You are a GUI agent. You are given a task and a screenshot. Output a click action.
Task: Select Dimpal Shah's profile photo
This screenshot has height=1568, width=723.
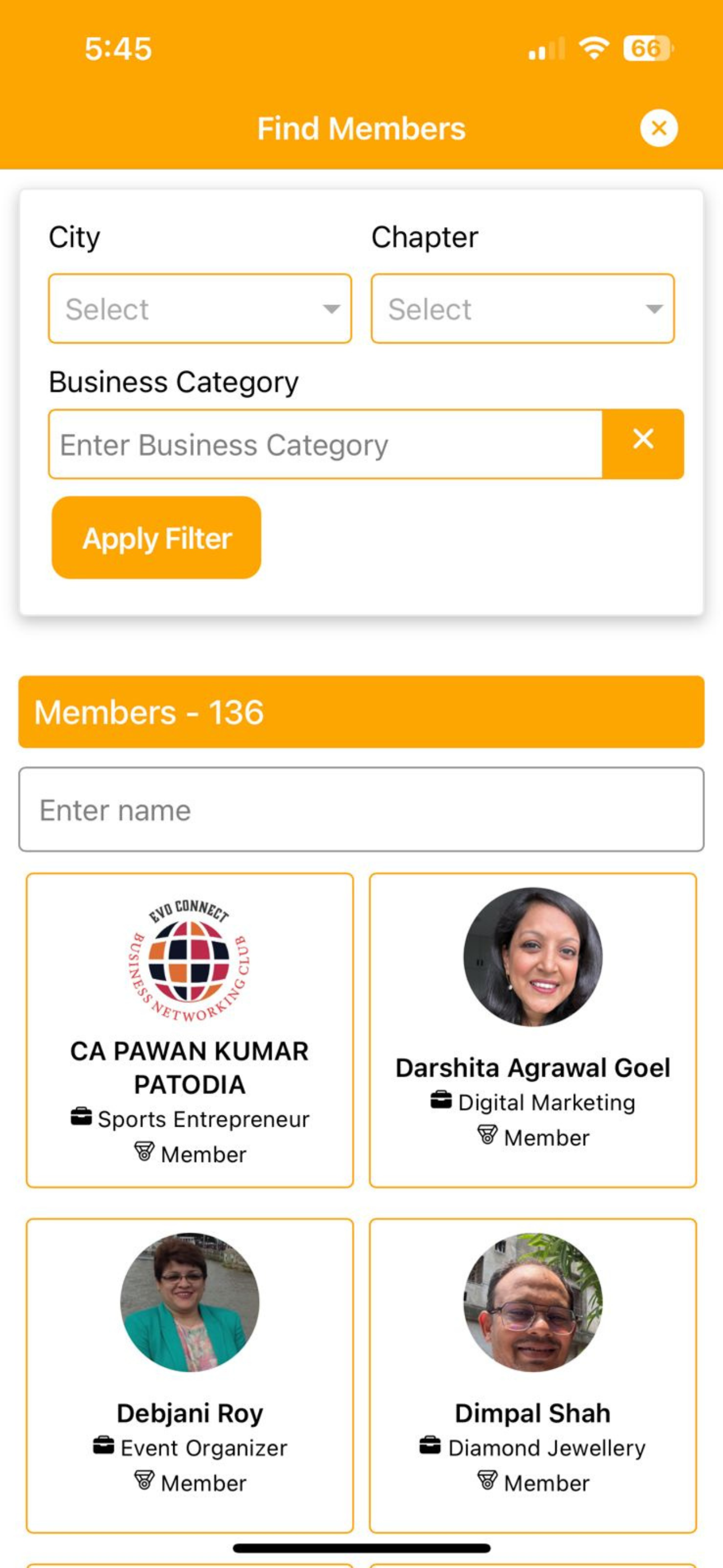click(x=532, y=1303)
